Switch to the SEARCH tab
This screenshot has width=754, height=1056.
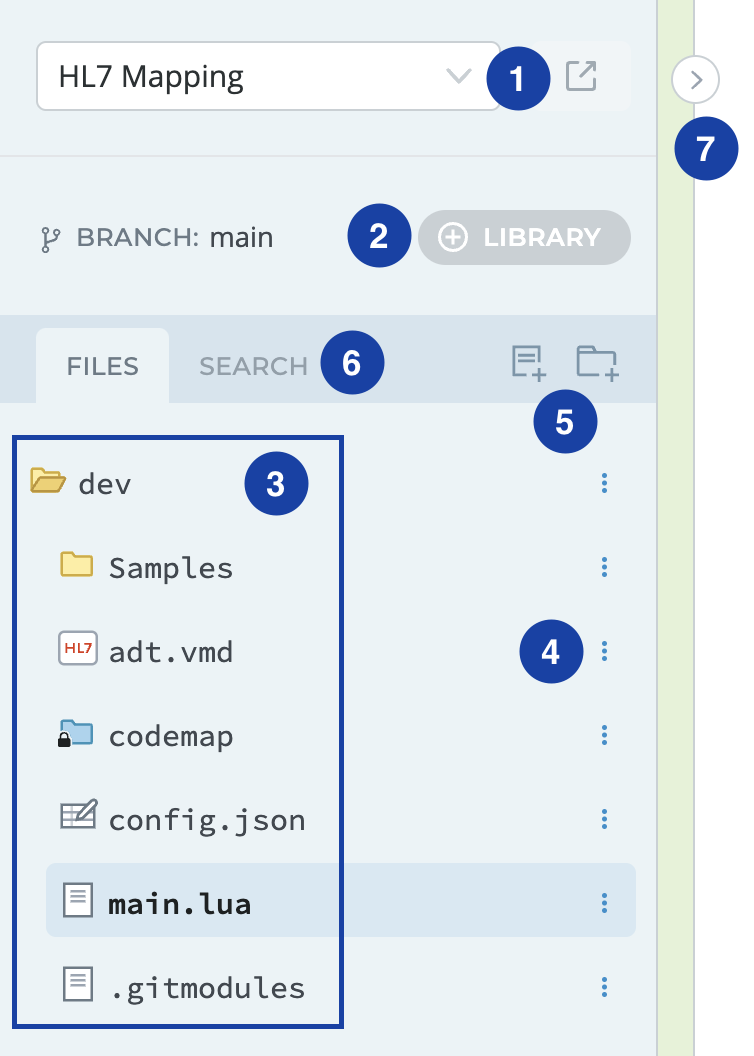[253, 366]
